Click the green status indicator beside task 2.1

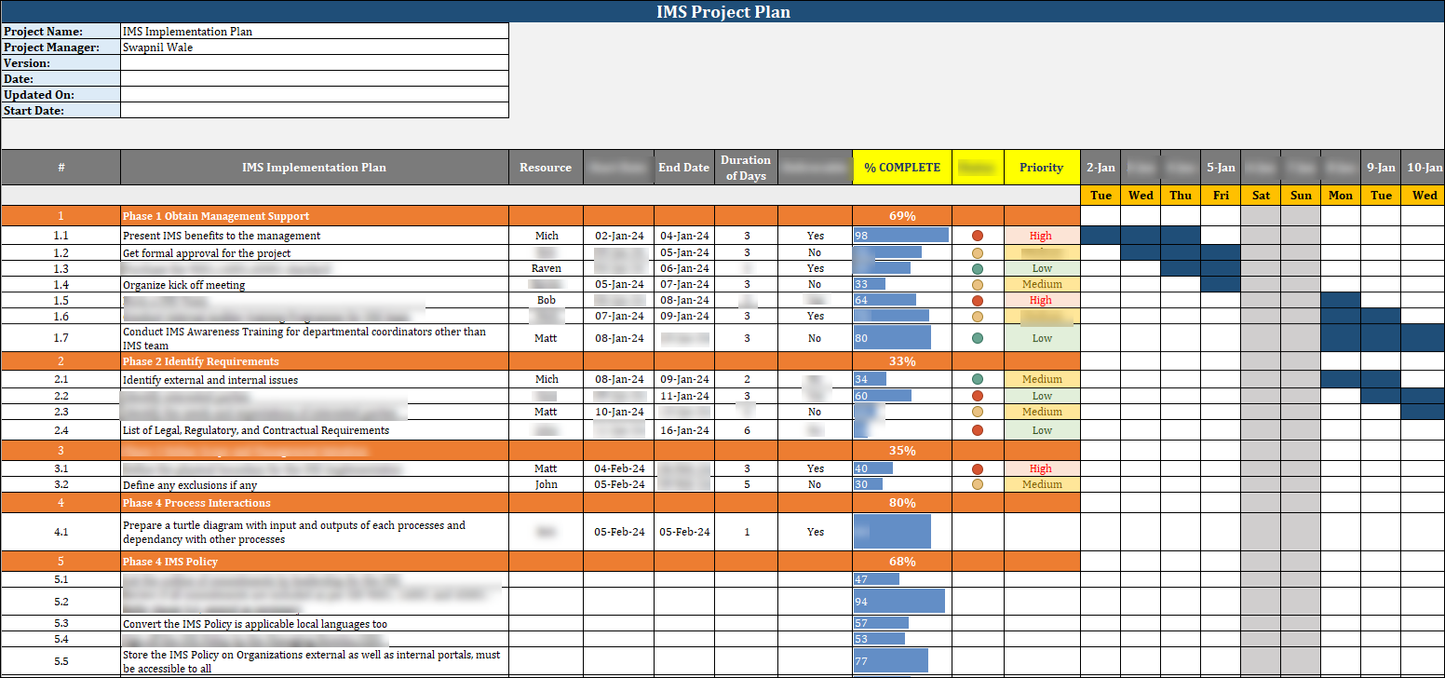coord(977,379)
